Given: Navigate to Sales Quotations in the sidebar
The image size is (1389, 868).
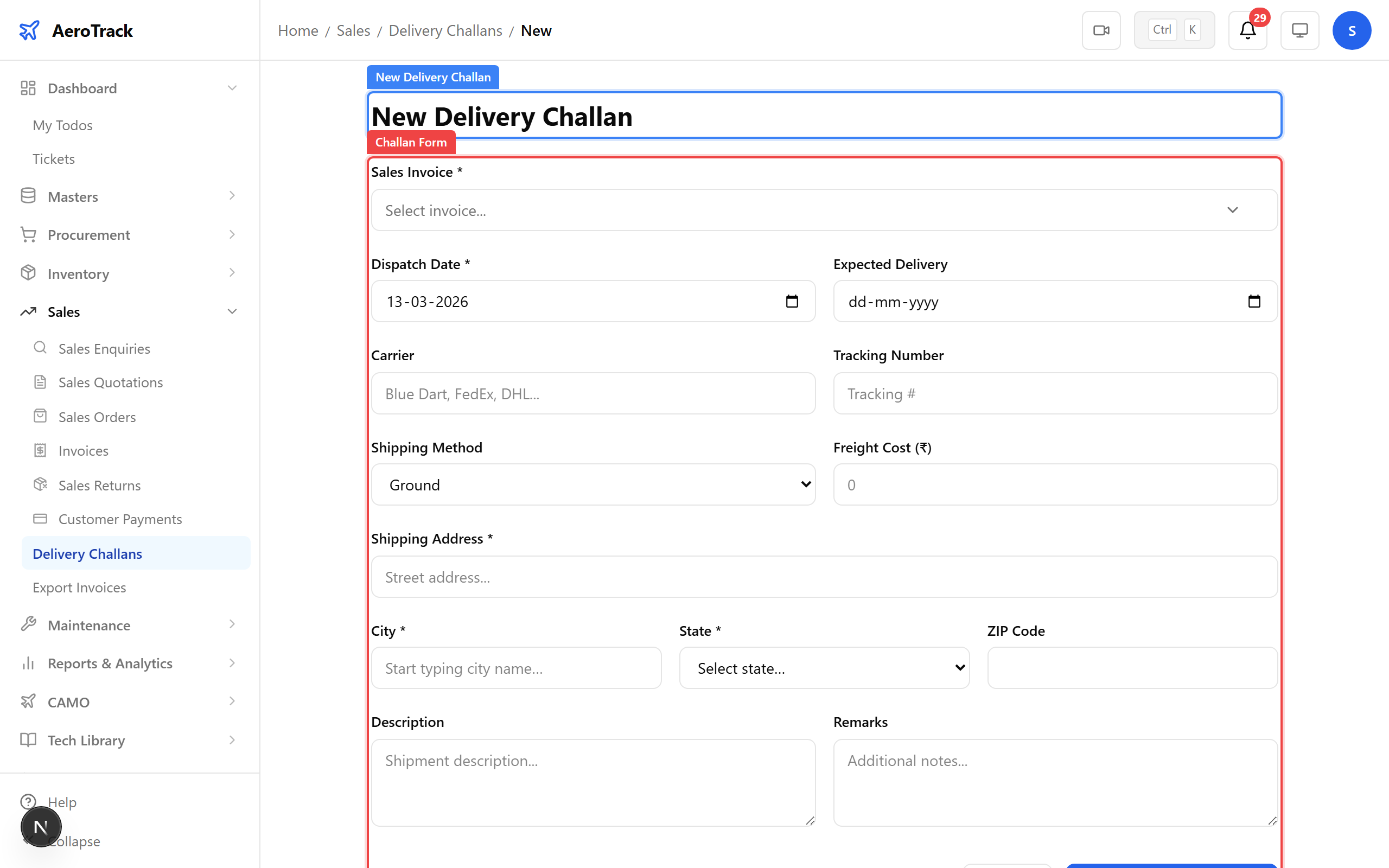Looking at the screenshot, I should (x=110, y=382).
